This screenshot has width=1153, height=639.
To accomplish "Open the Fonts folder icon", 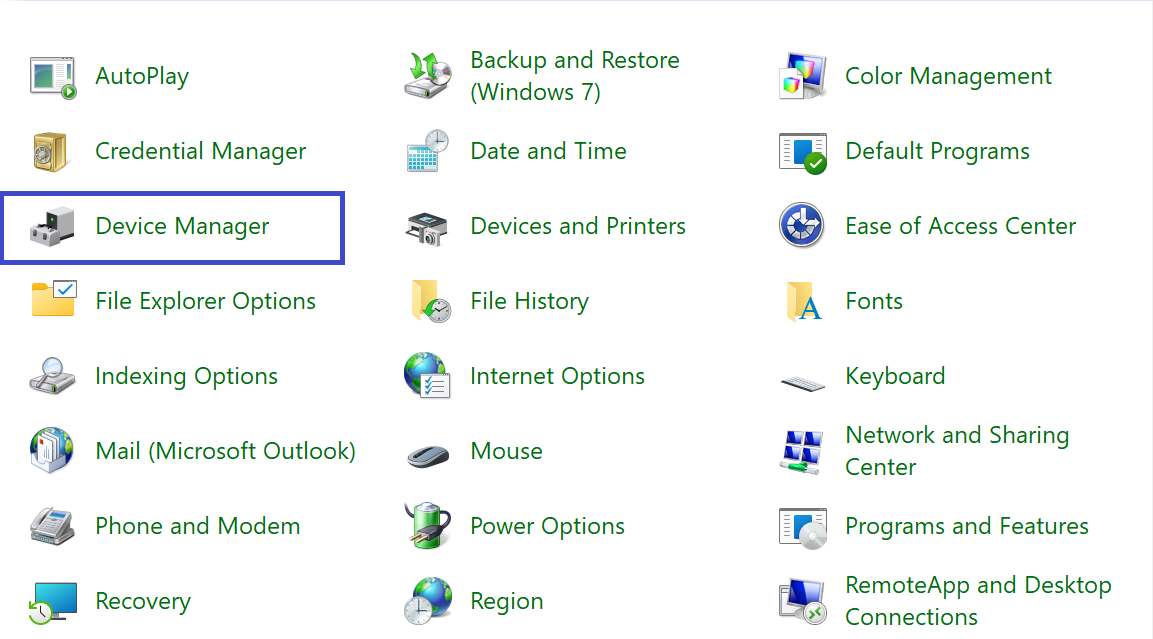I will click(803, 302).
